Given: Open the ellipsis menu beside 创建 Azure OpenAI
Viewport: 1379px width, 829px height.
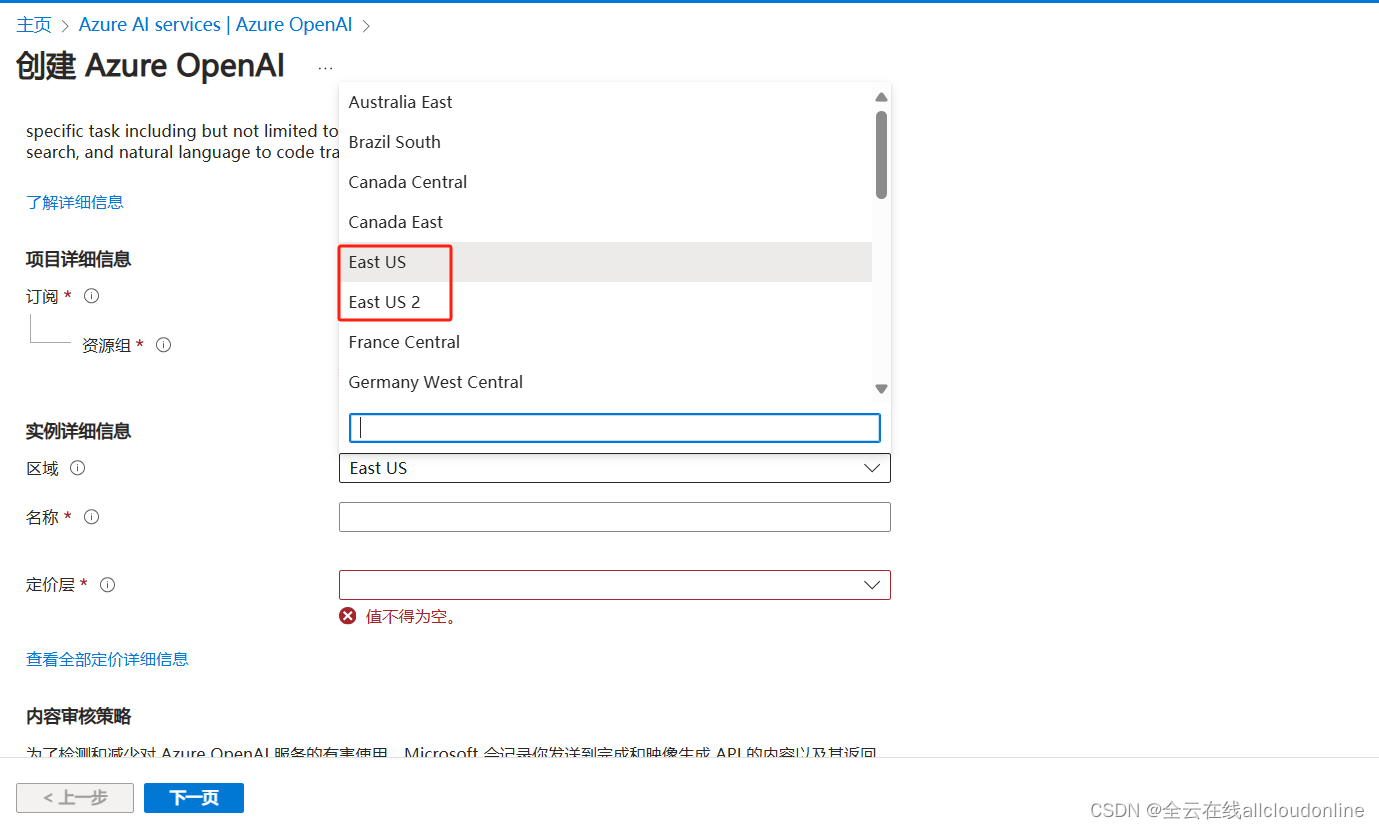Looking at the screenshot, I should tap(325, 68).
